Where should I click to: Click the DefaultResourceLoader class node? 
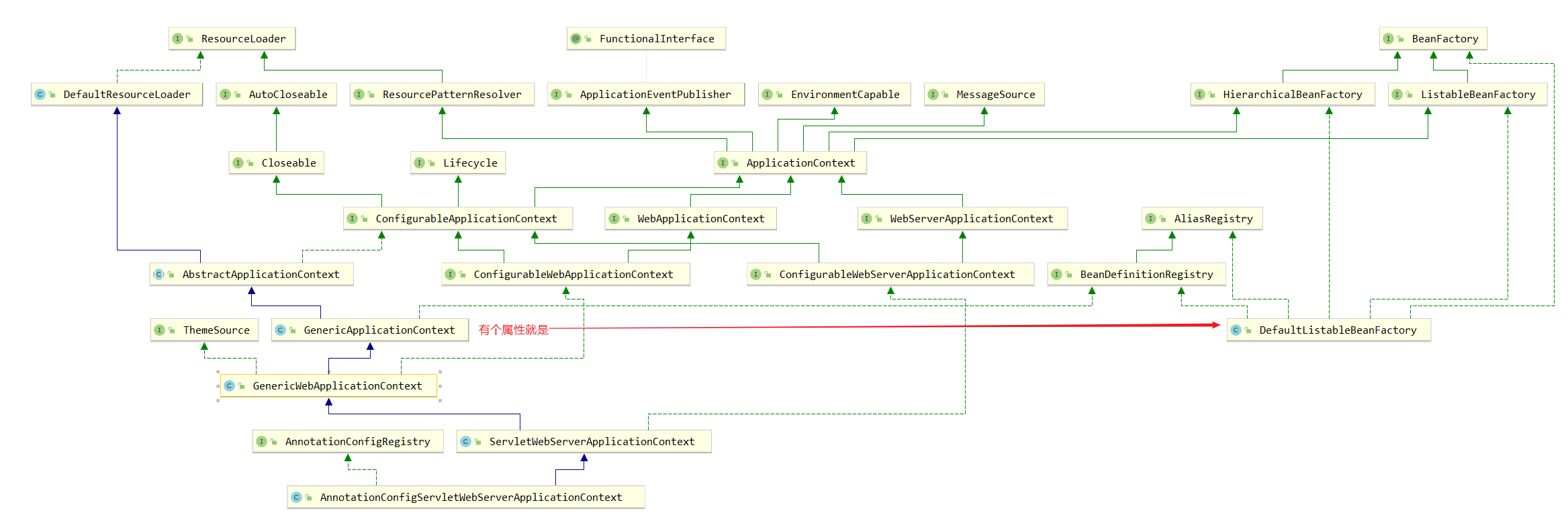(x=117, y=95)
